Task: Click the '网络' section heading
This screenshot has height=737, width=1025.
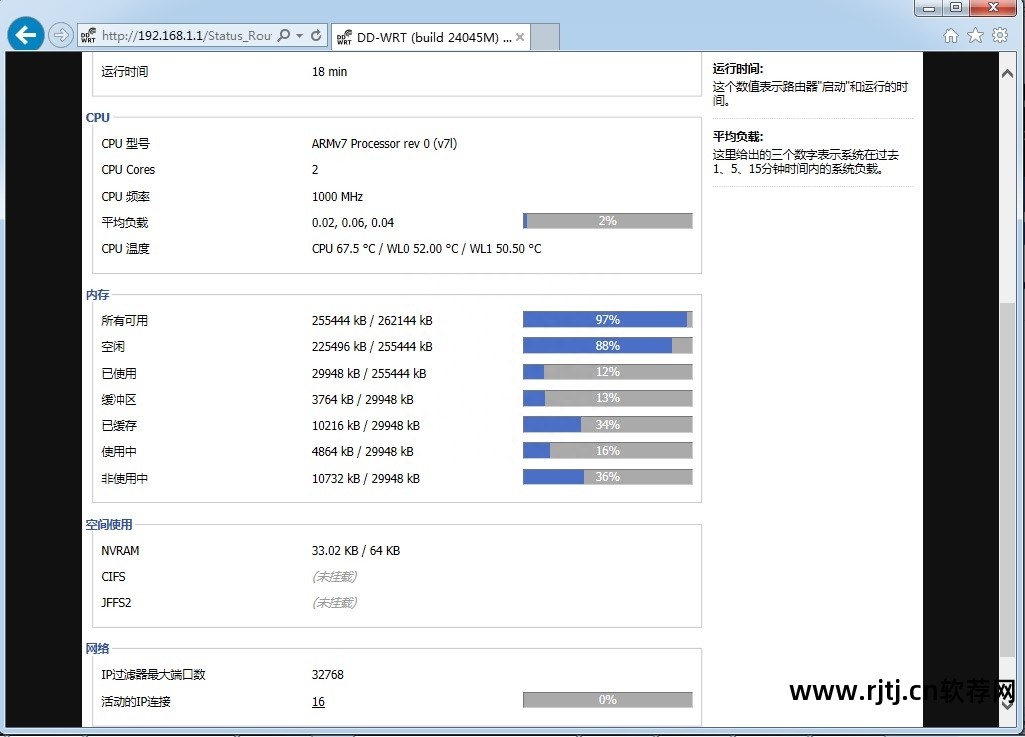Action: pos(97,649)
